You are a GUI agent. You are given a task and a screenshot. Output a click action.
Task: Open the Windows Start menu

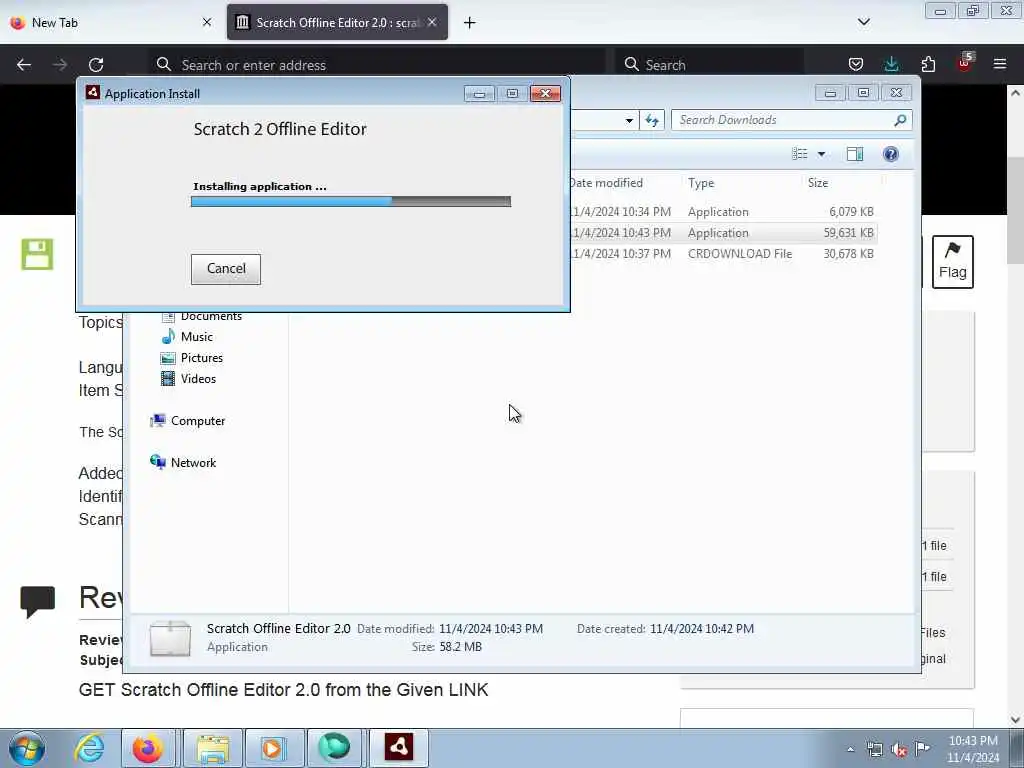(27, 748)
